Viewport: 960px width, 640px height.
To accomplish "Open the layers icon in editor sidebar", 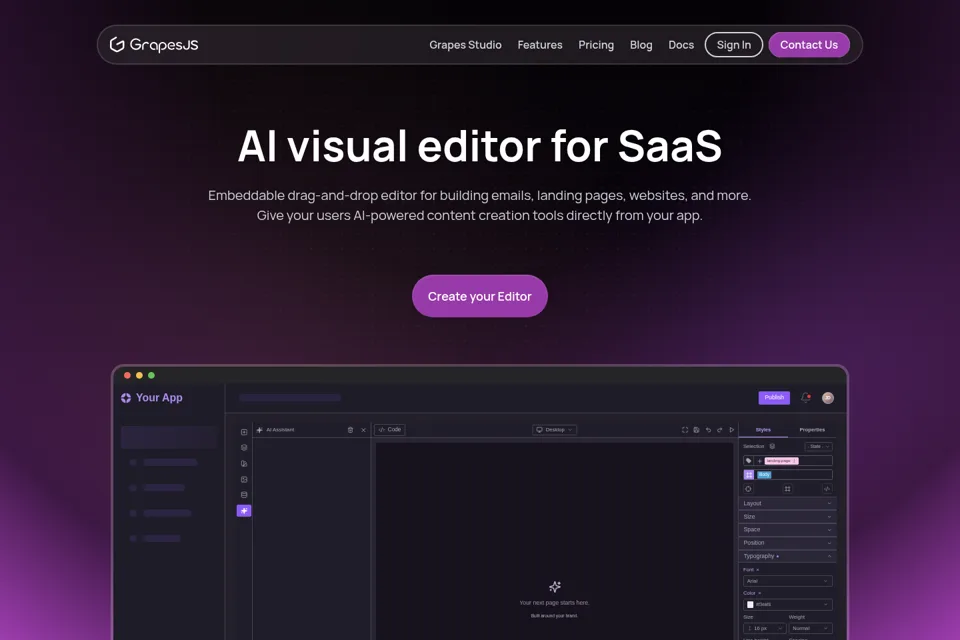I will point(244,448).
